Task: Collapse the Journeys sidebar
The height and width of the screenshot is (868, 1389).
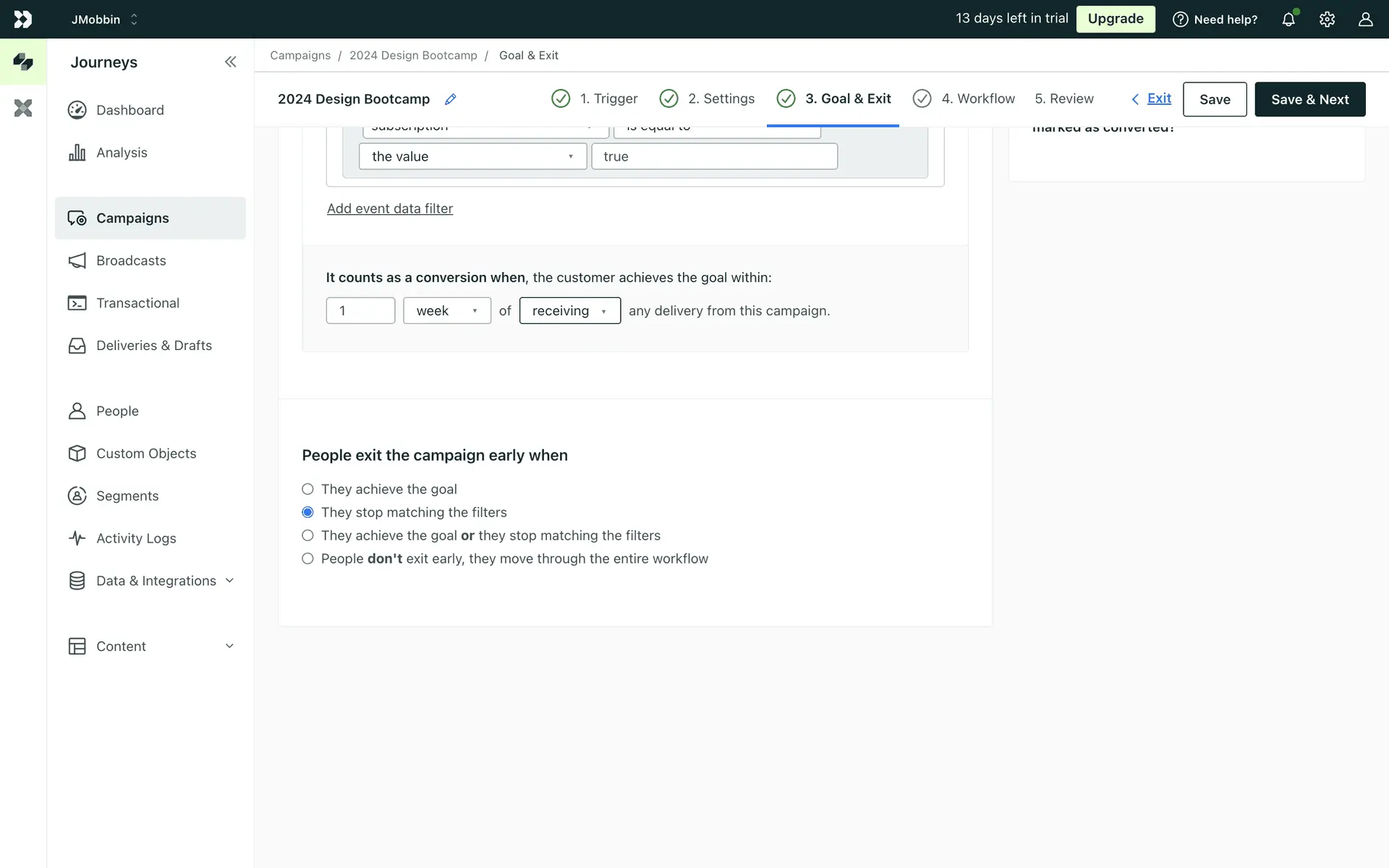Action: [x=230, y=62]
